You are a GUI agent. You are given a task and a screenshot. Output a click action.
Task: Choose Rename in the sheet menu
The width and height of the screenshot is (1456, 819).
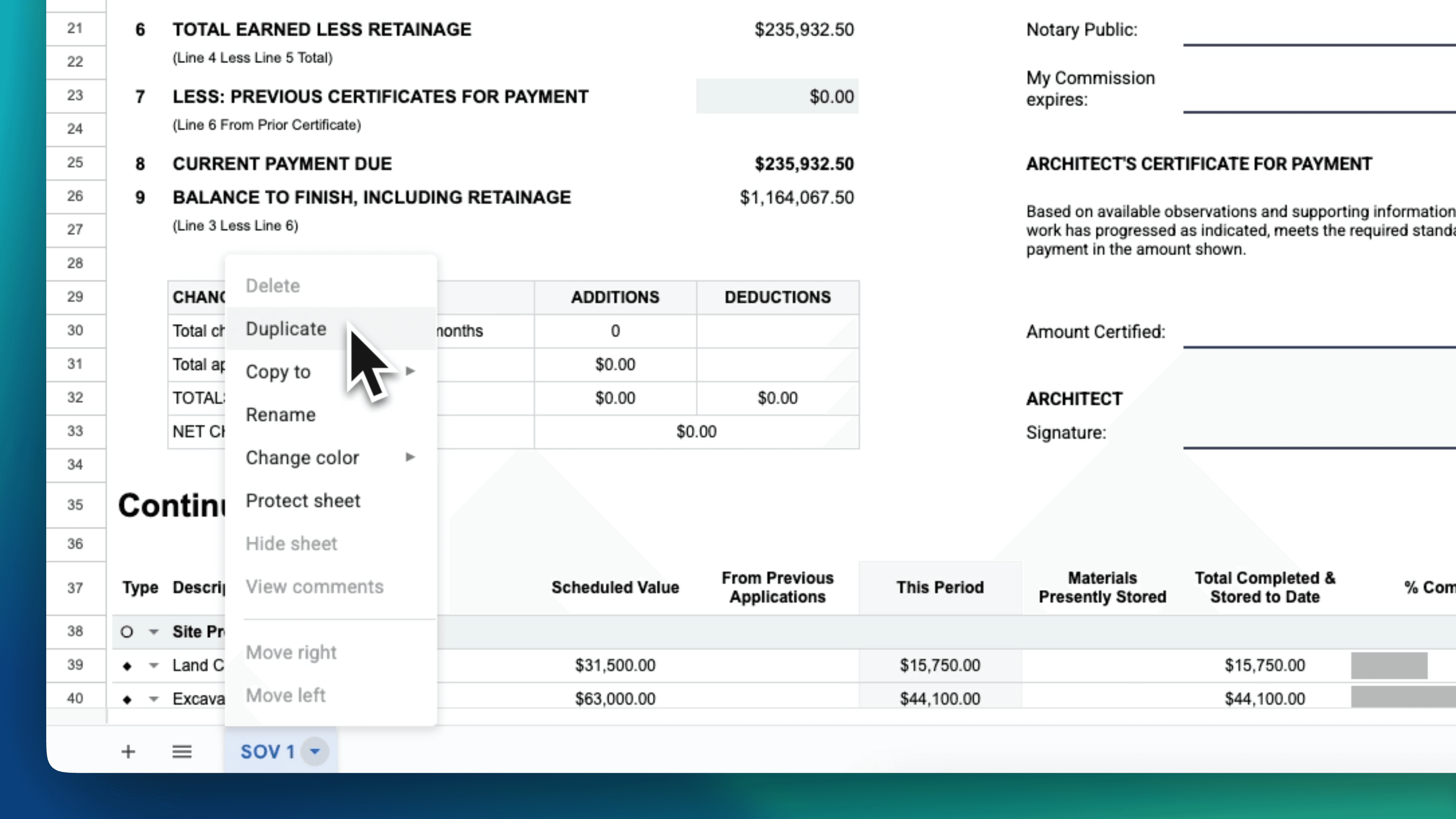coord(280,414)
